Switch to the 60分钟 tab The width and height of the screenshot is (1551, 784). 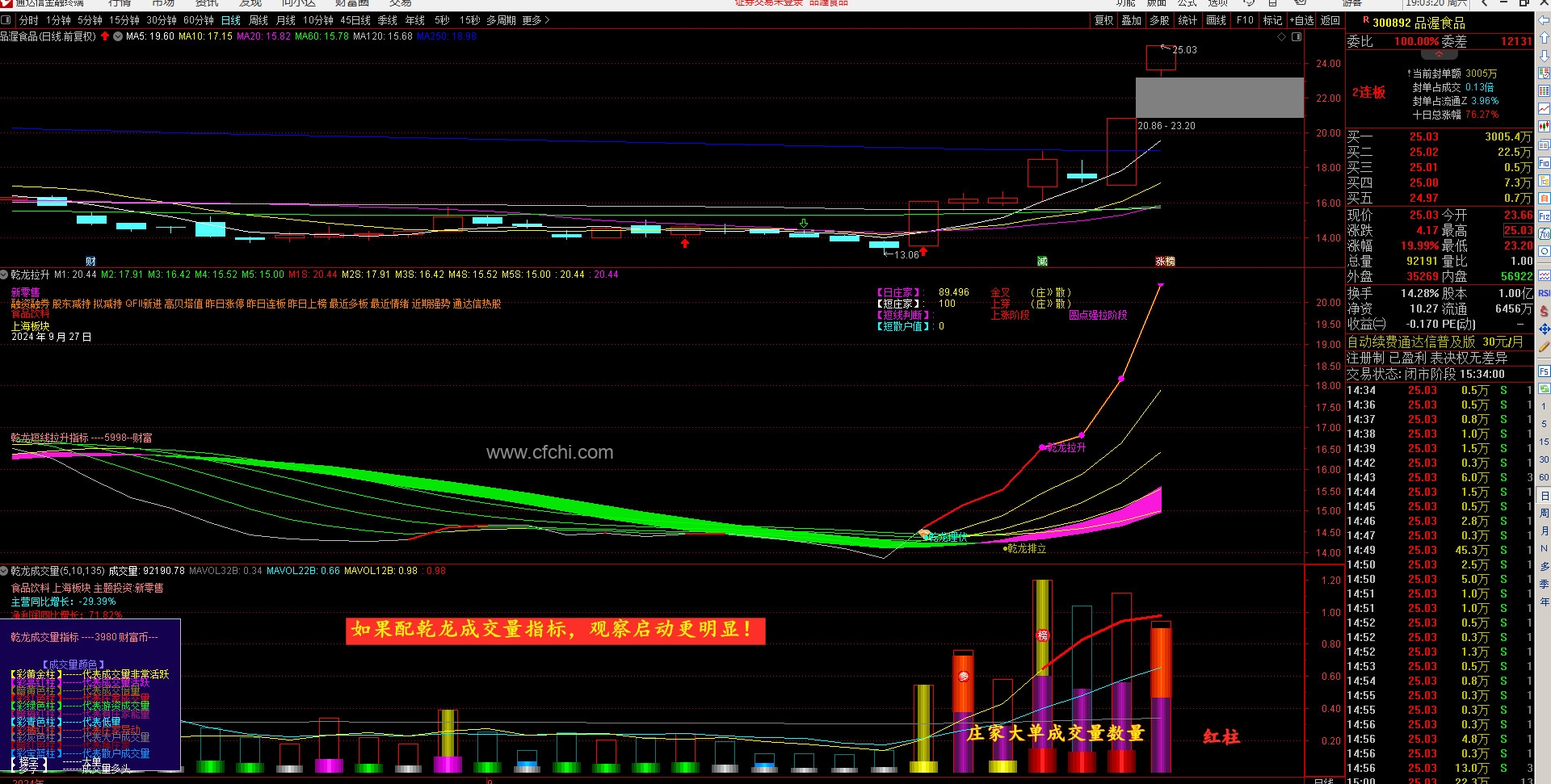[199, 20]
